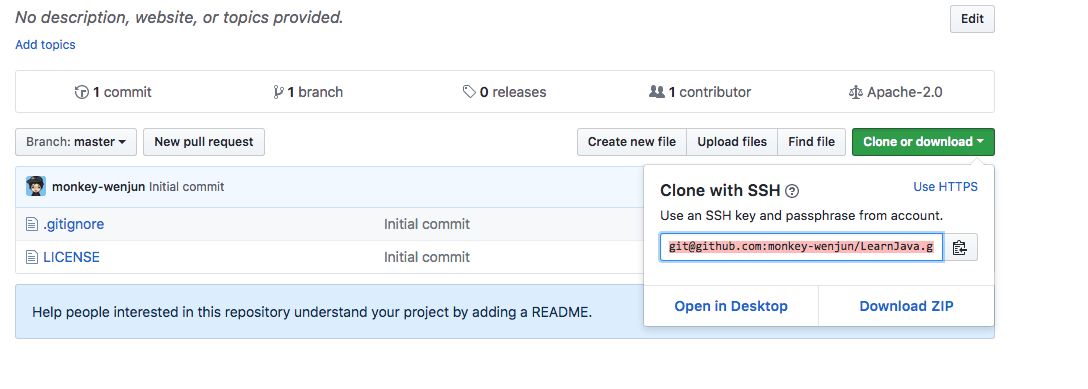The image size is (1088, 389).
Task: Click the Create new file button
Action: pos(632,141)
